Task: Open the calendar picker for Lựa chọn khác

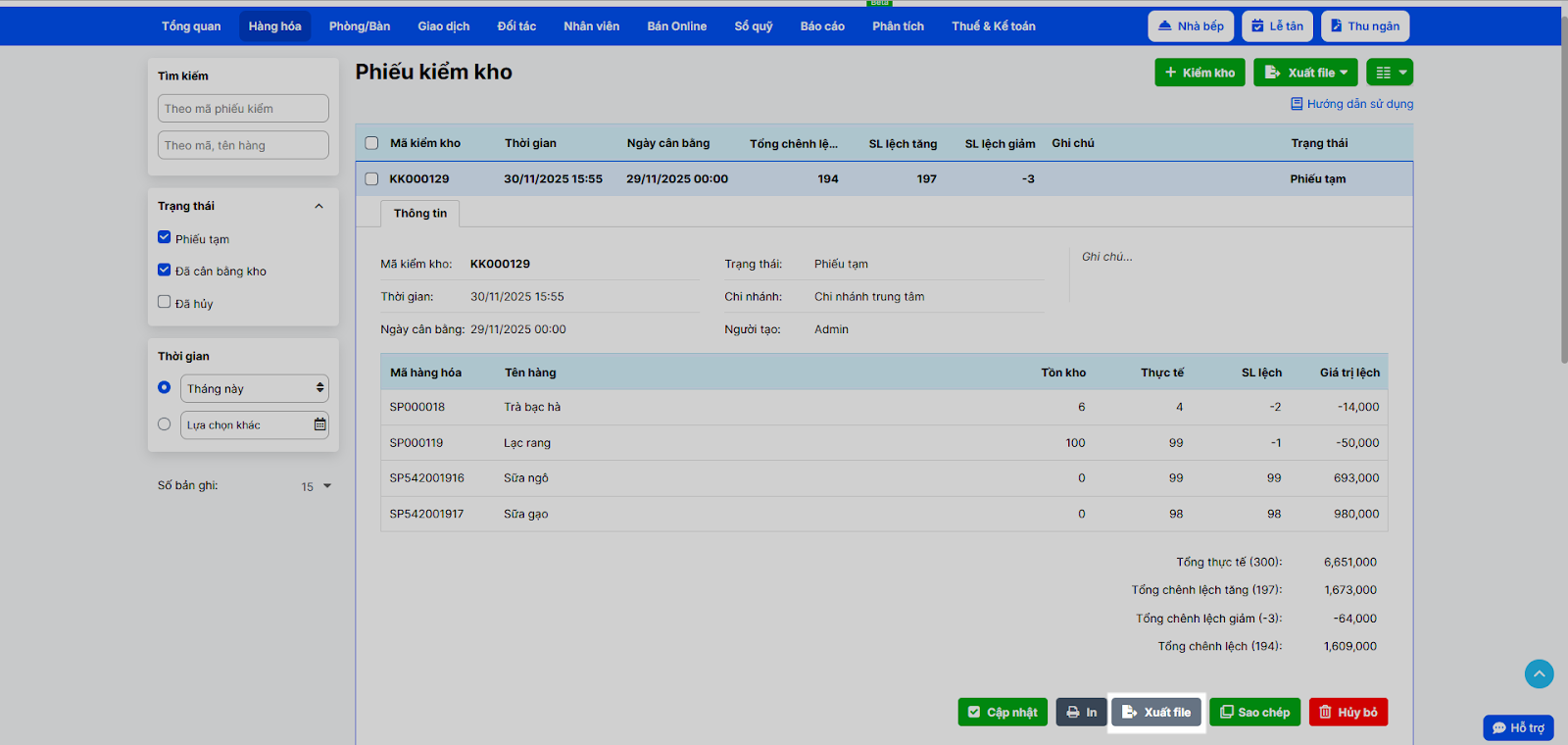Action: [x=319, y=424]
